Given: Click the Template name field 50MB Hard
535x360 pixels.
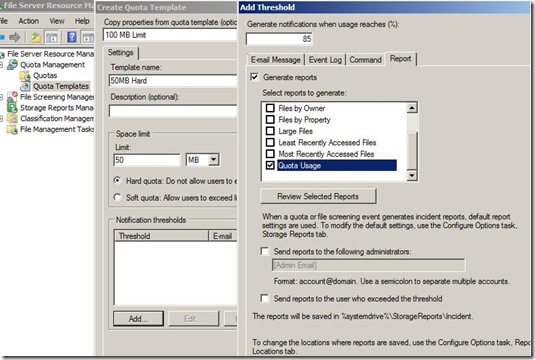Looking at the screenshot, I should (173, 81).
